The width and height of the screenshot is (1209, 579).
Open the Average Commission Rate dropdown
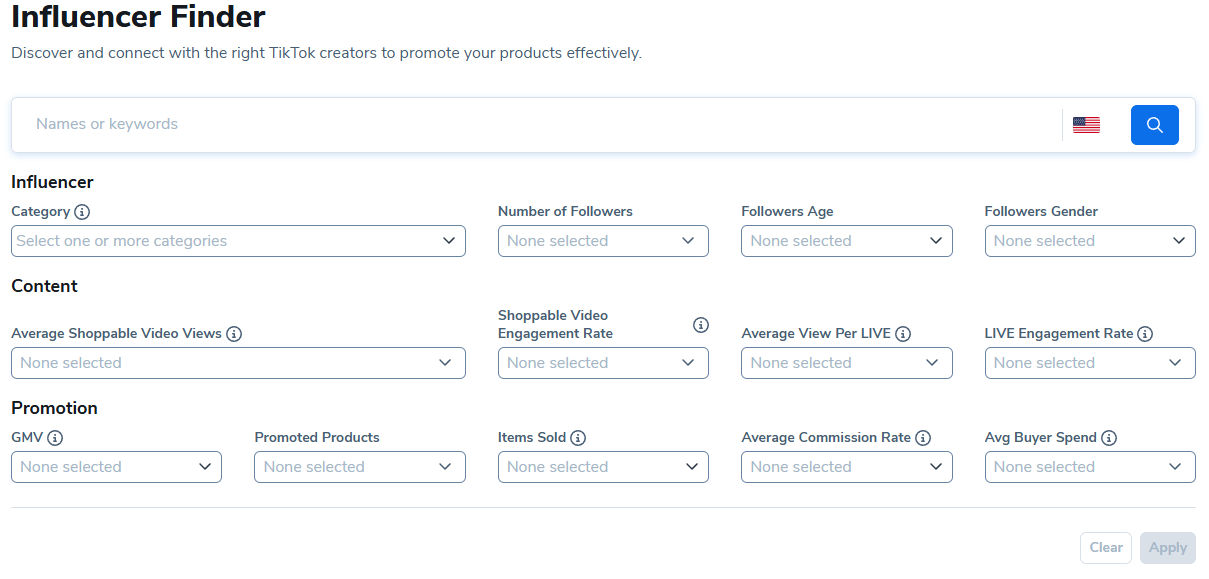pyautogui.click(x=846, y=467)
